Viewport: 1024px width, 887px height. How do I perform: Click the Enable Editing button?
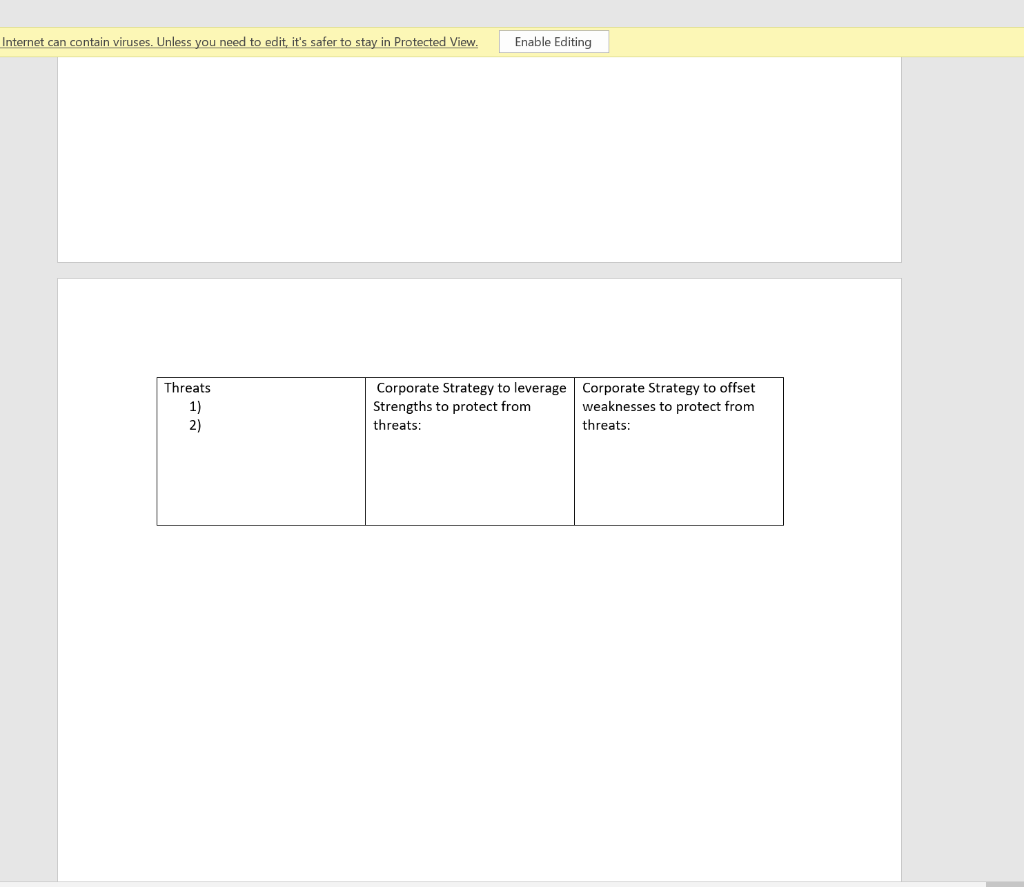pyautogui.click(x=553, y=41)
